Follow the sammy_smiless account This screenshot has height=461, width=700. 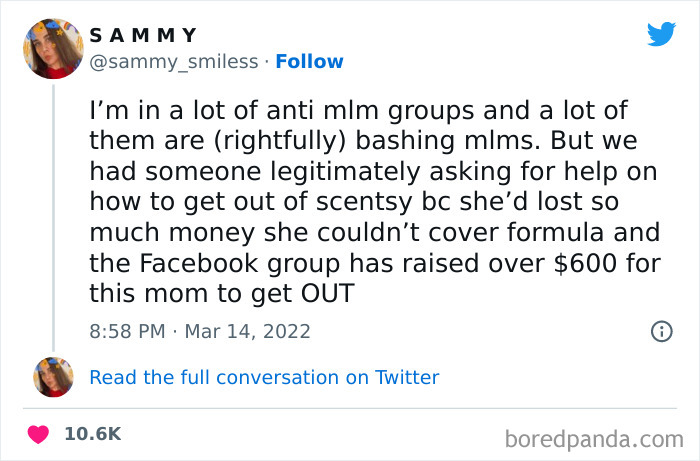pyautogui.click(x=309, y=61)
